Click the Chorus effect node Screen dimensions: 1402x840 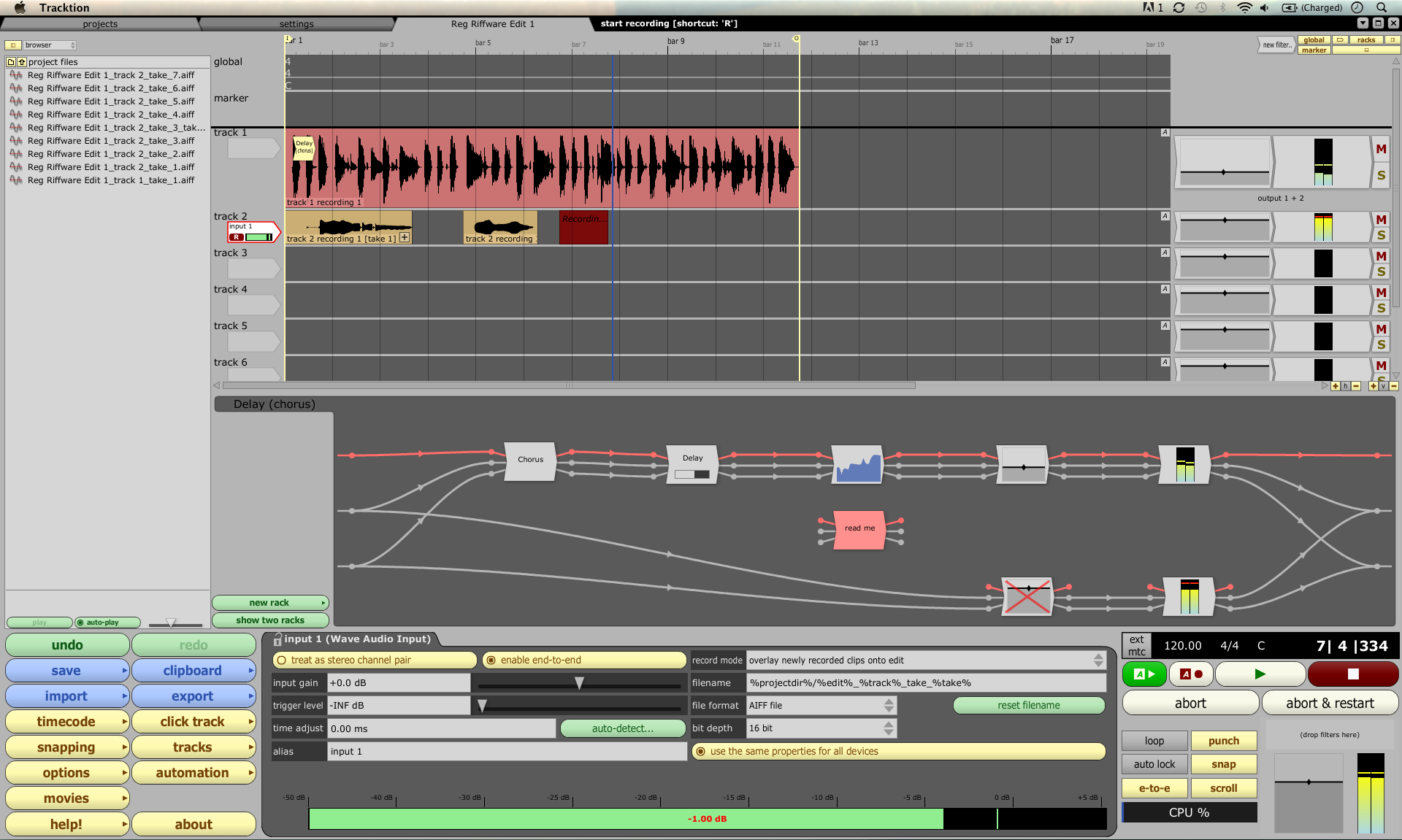[x=529, y=459]
